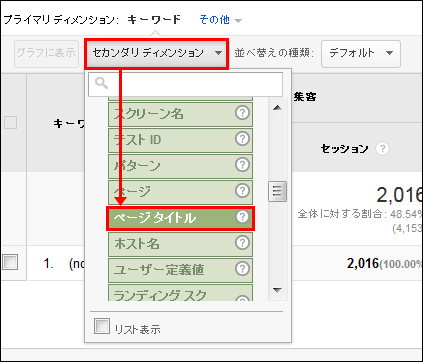
Task: Toggle the リスト表示 checkbox
Action: [102, 326]
